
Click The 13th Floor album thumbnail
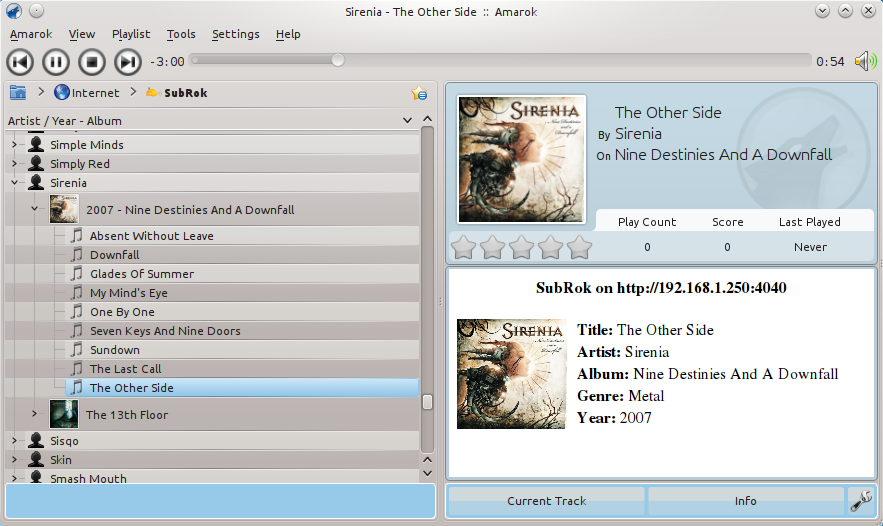[x=64, y=414]
